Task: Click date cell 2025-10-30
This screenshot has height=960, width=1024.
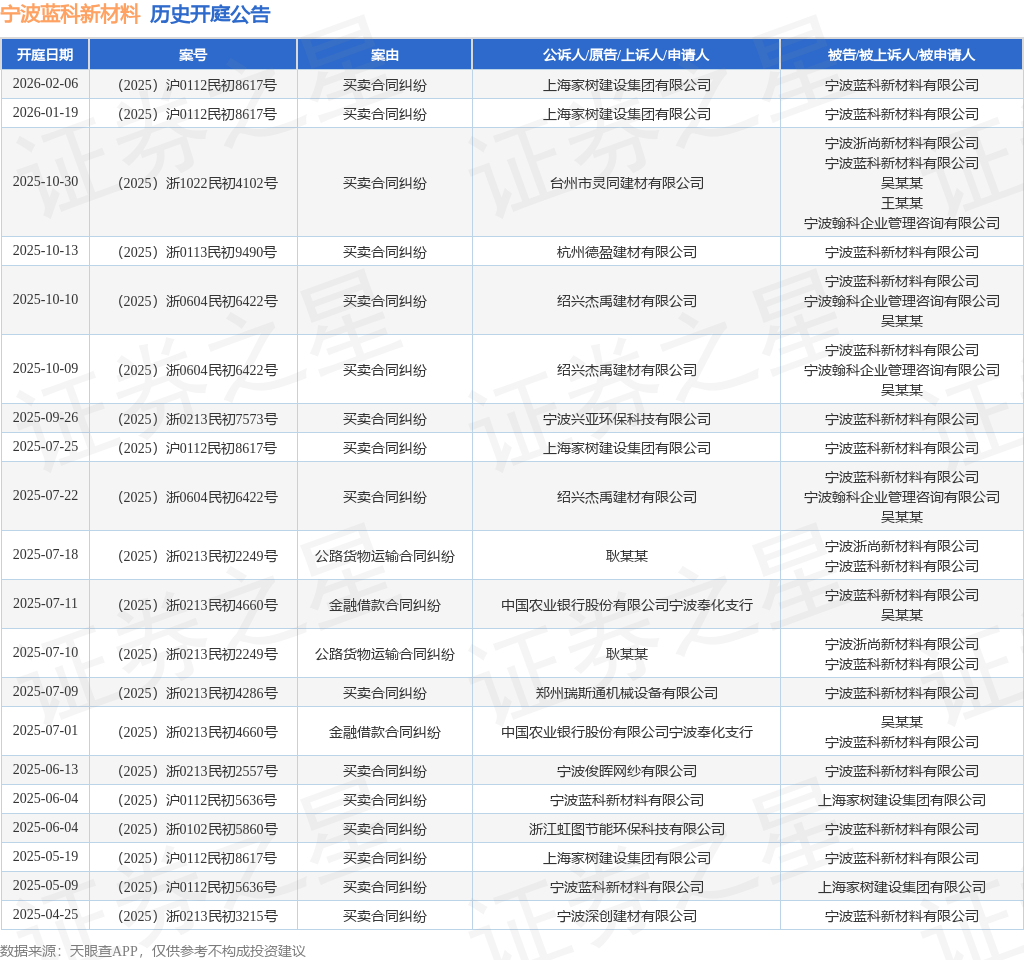Action: pos(45,182)
